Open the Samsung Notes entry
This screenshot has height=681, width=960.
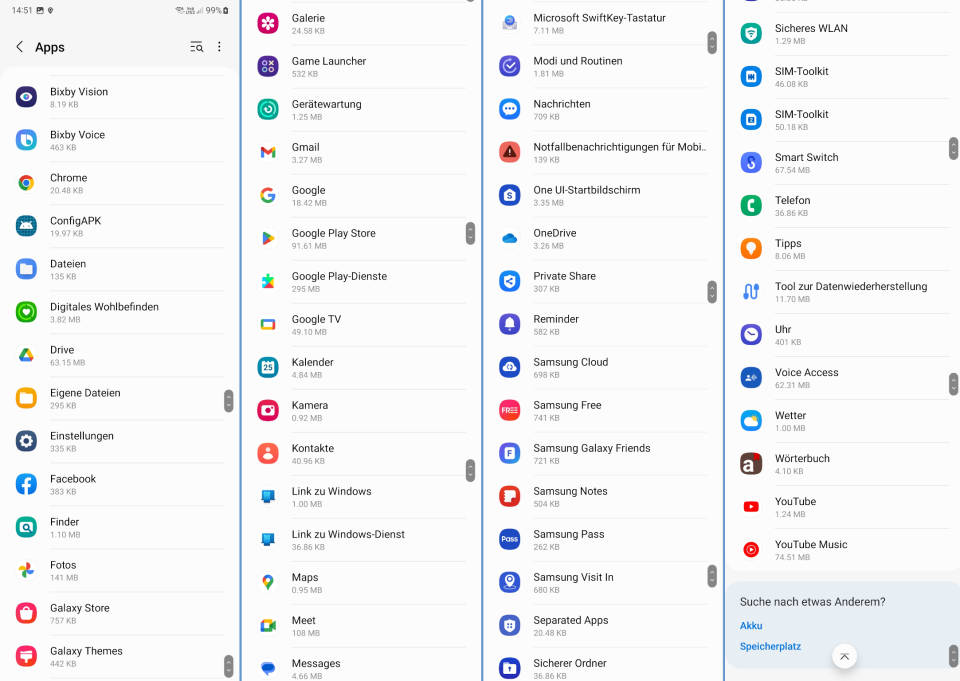pyautogui.click(x=603, y=497)
